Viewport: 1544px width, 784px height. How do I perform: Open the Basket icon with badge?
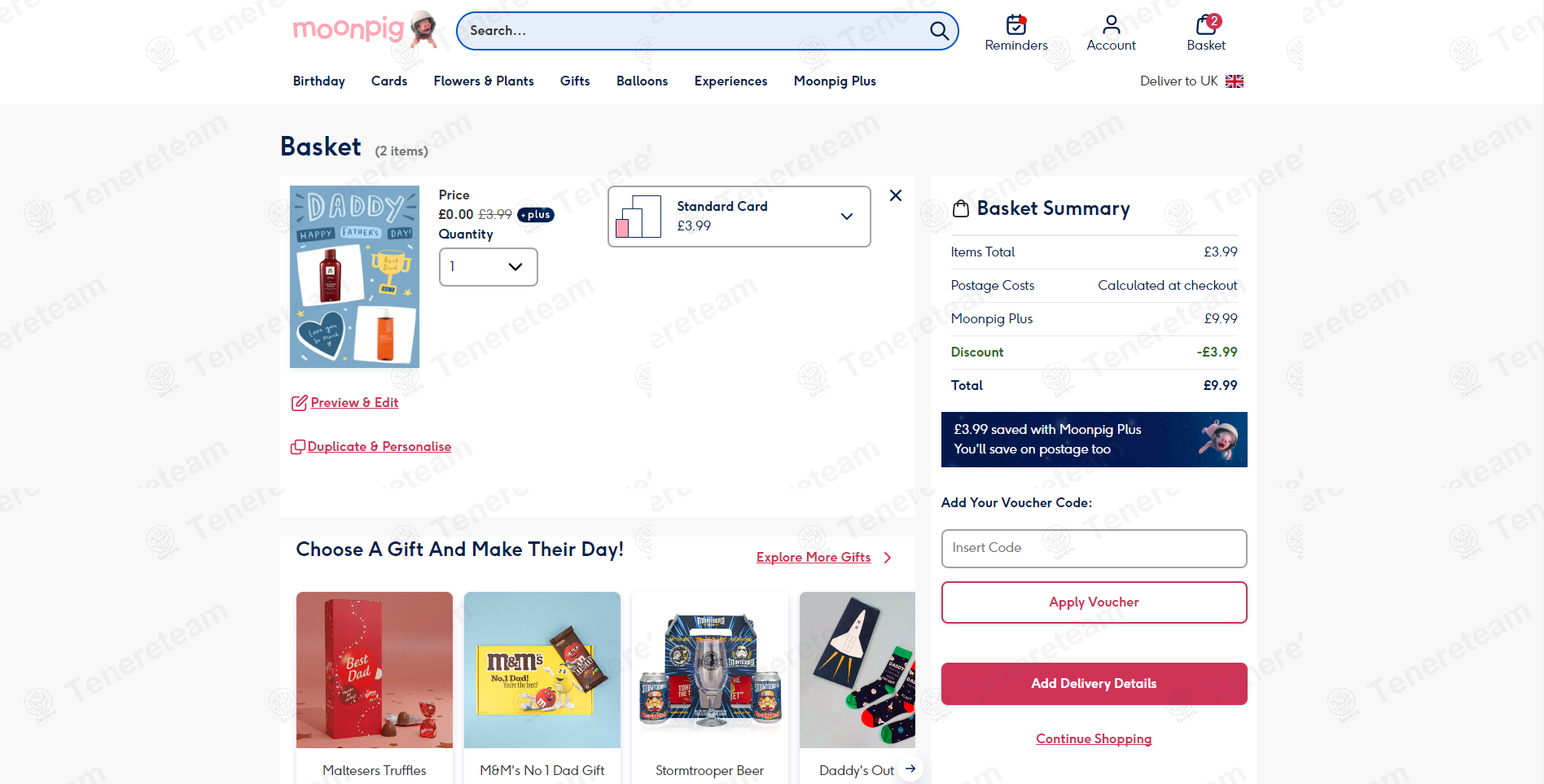click(x=1207, y=24)
